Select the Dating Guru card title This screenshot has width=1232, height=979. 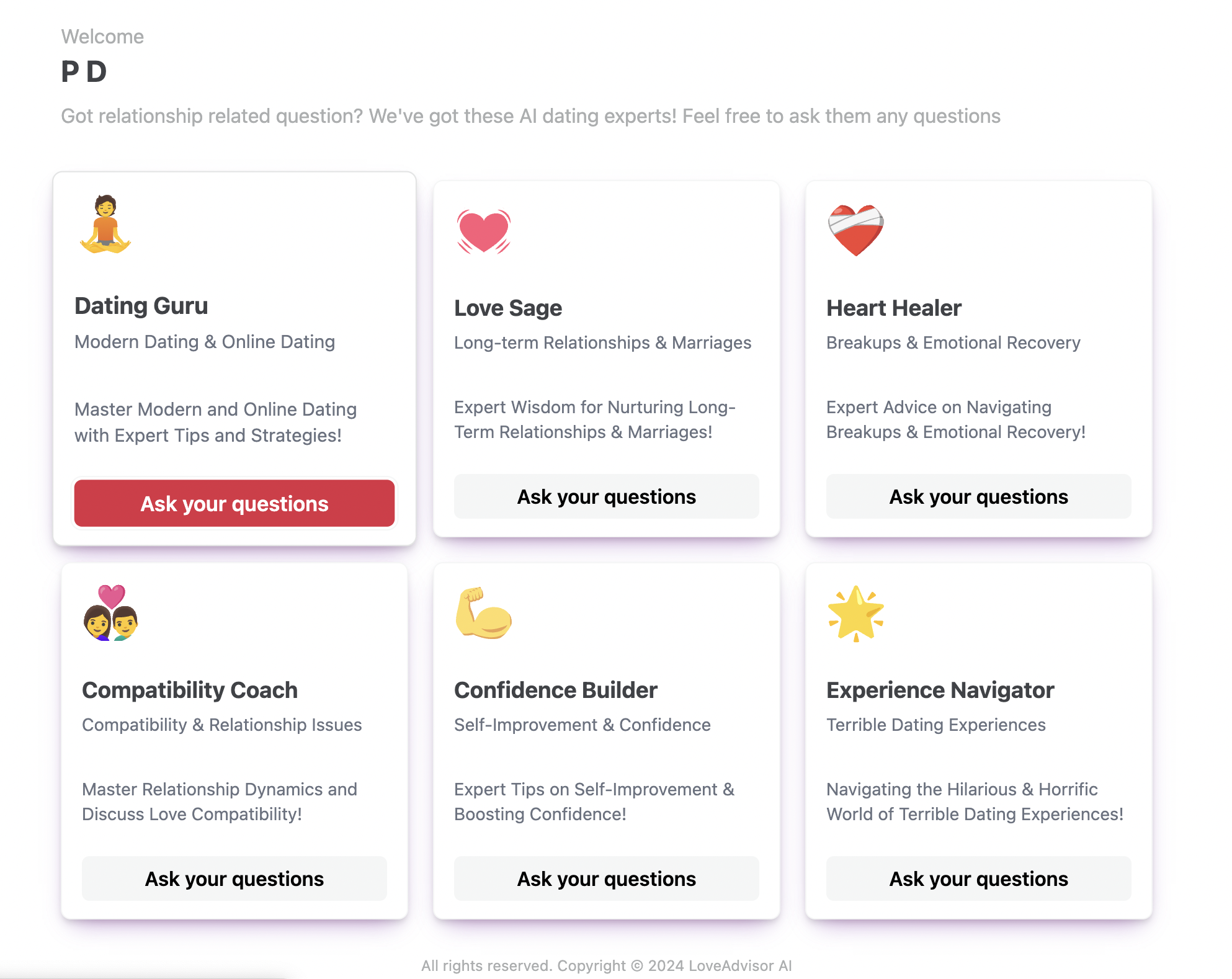pos(141,306)
